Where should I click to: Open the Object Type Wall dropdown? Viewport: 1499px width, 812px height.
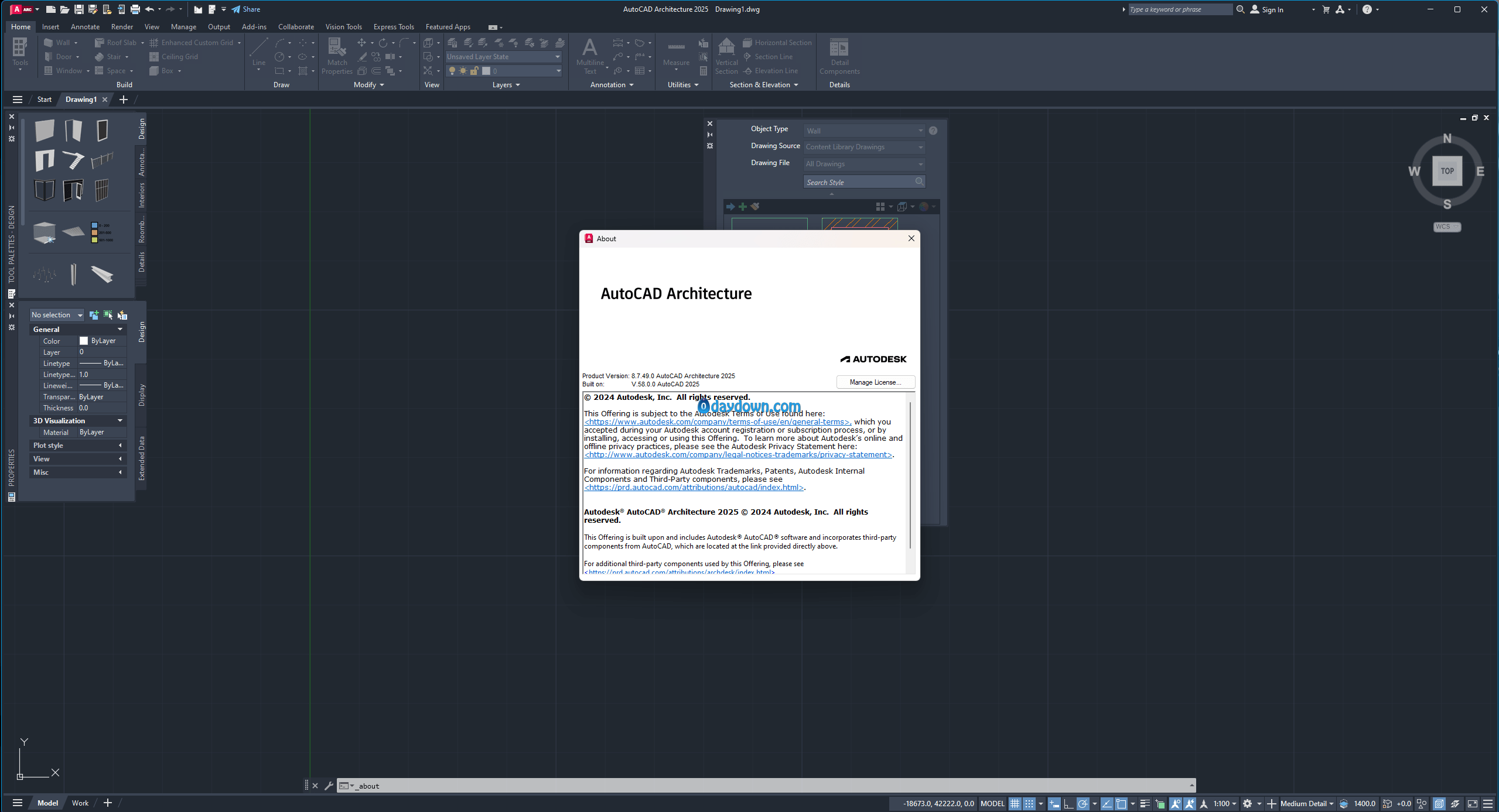point(864,131)
